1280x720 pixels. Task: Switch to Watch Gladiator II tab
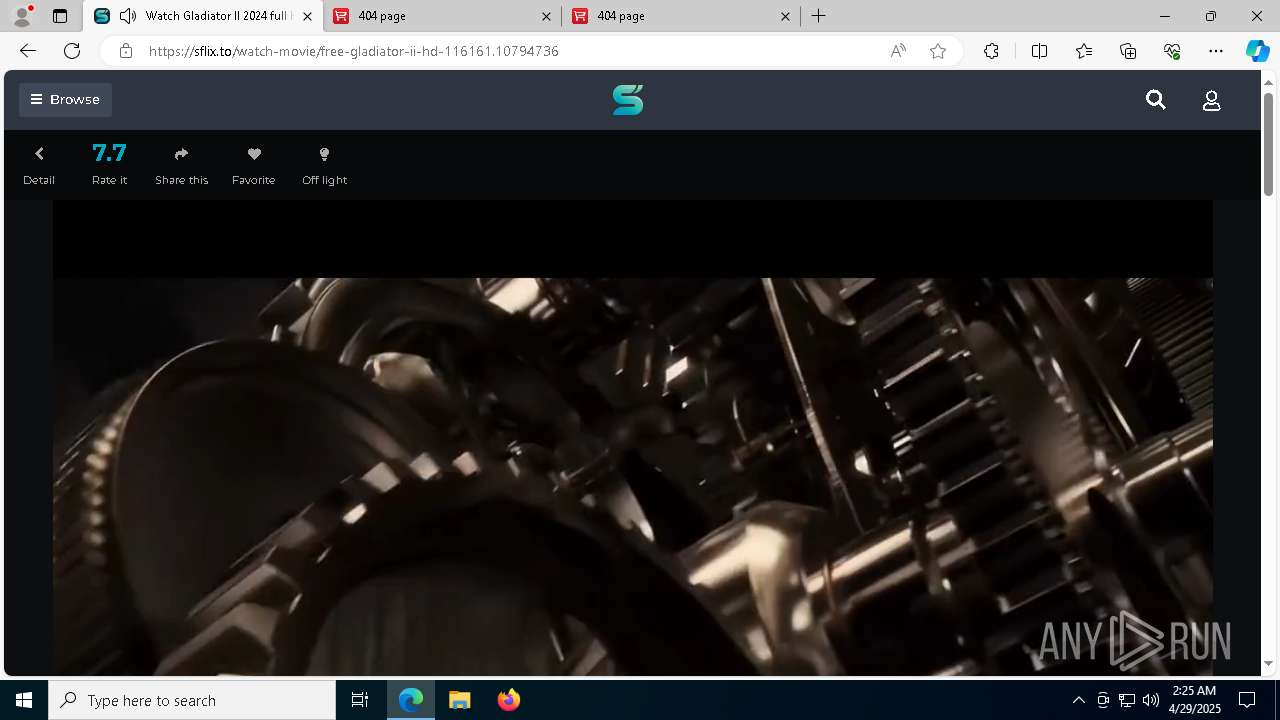click(x=204, y=16)
